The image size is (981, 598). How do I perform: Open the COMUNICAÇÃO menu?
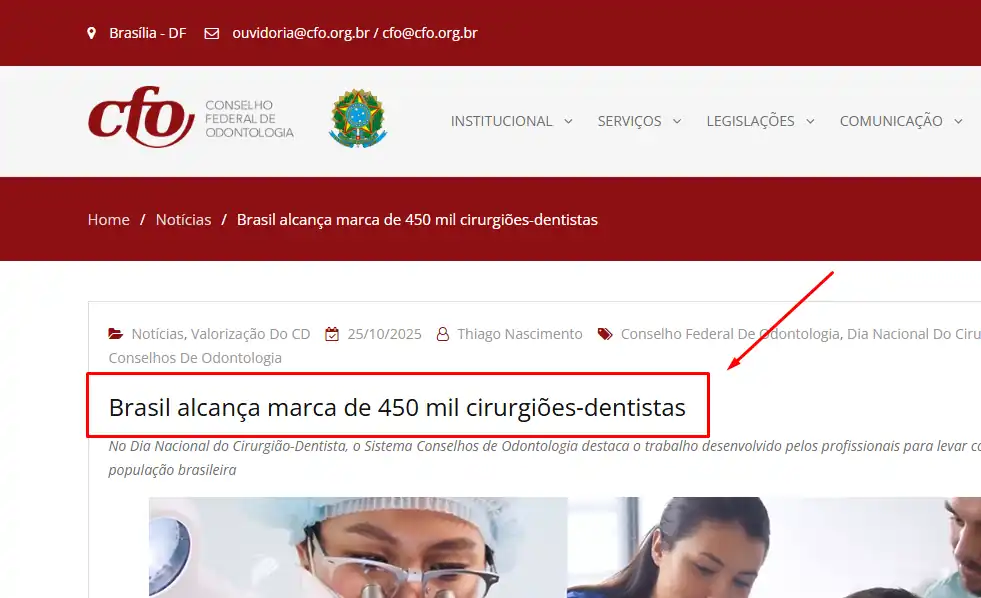[x=891, y=121]
